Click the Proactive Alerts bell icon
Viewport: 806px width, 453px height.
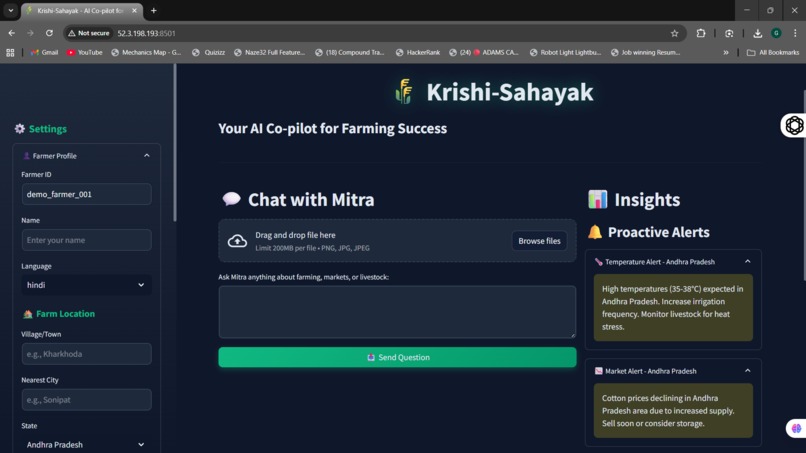tap(595, 232)
